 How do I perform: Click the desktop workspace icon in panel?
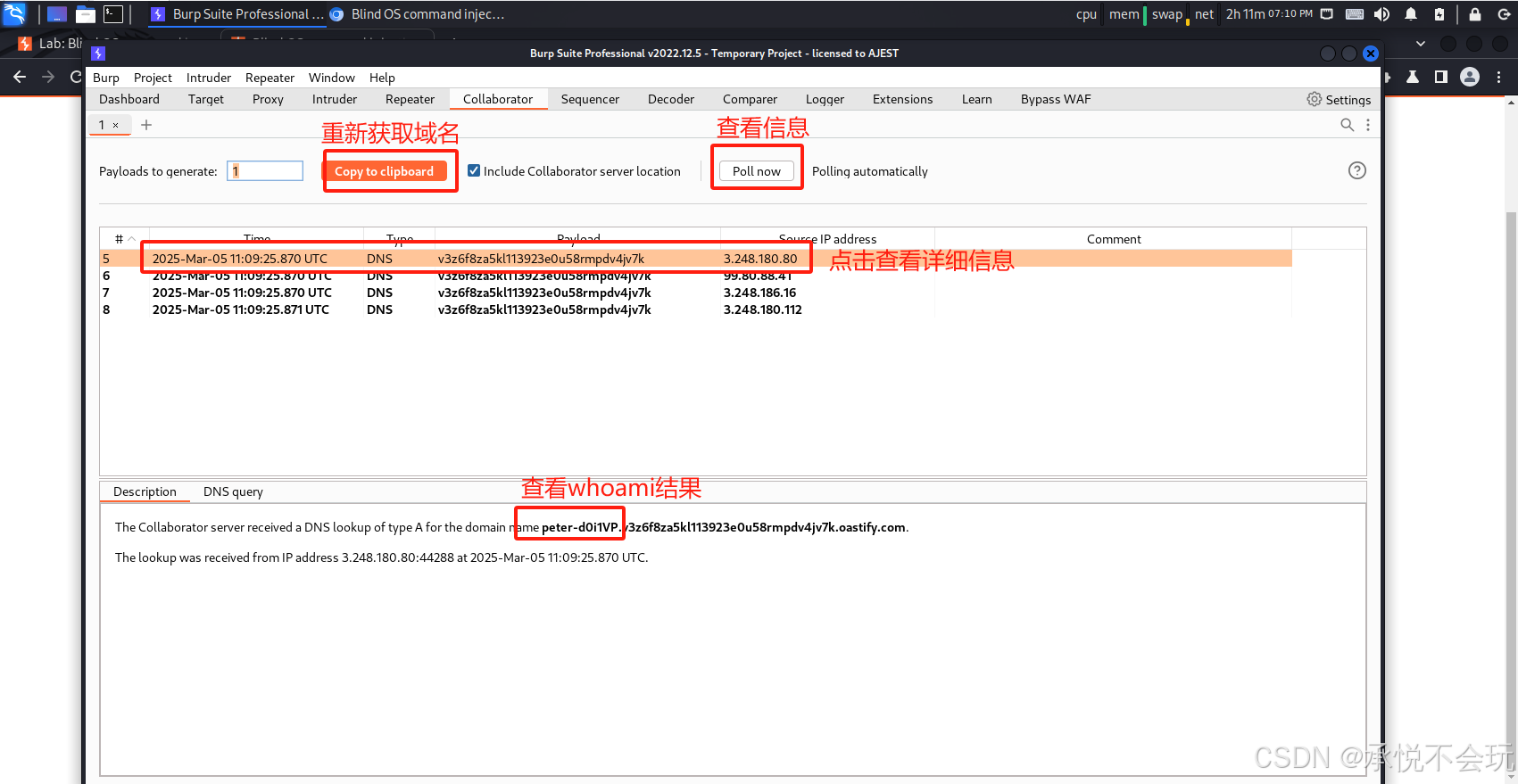57,14
